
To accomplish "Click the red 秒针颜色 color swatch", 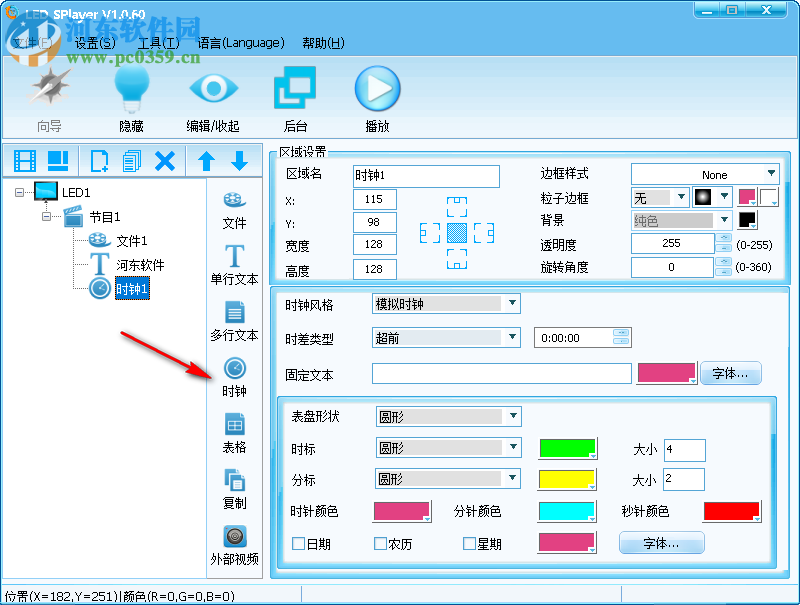I will pos(731,511).
